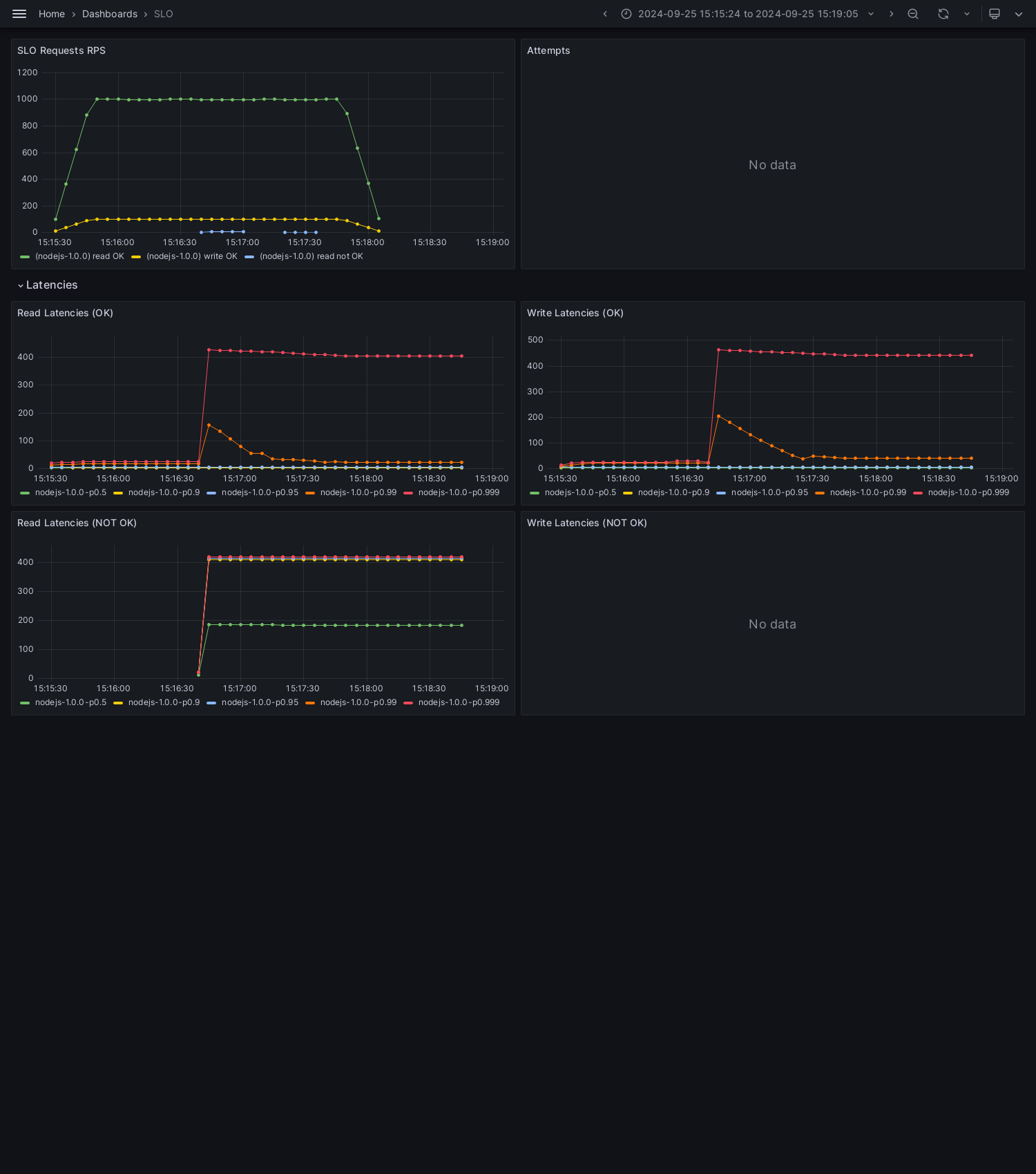Toggle p0.5 series in Read Latencies (NOT OK) legend

pos(70,702)
